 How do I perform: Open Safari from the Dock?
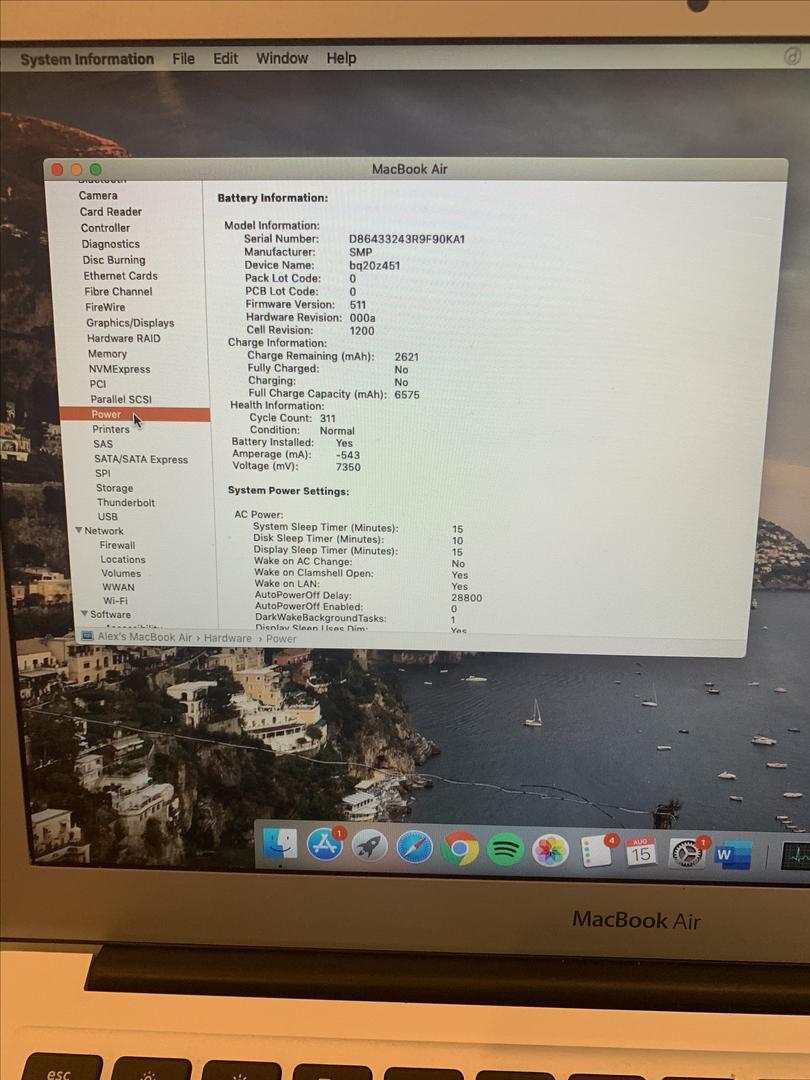(415, 847)
